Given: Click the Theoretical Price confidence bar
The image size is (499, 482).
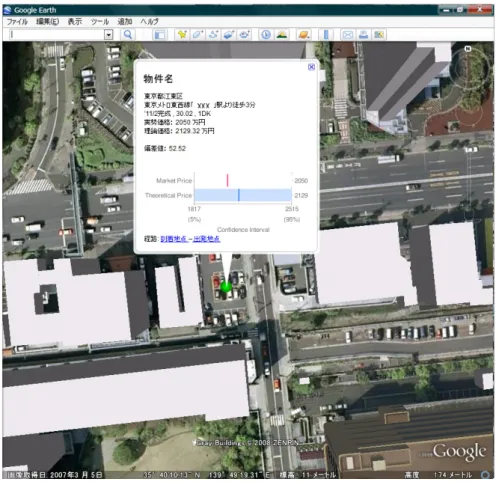Looking at the screenshot, I should pos(243,195).
